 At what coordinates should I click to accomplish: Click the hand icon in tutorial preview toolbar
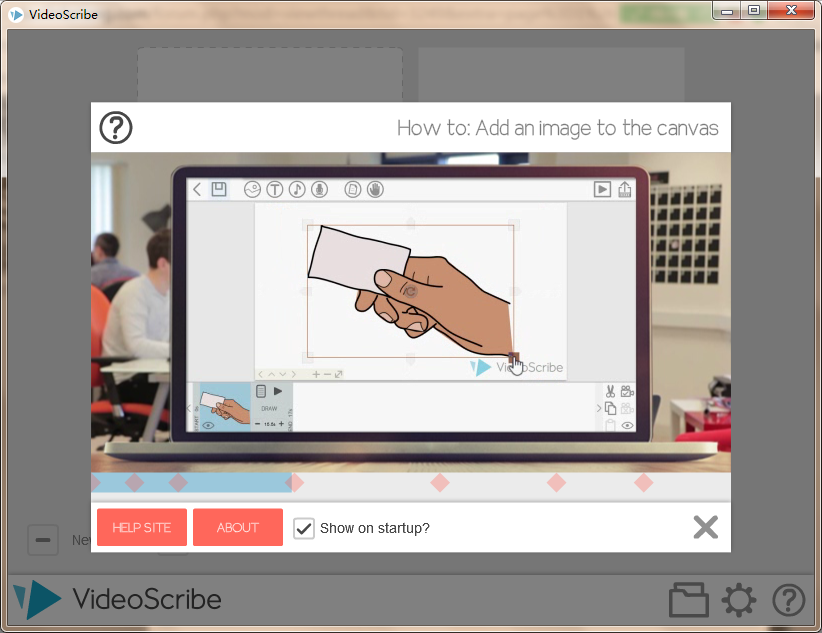click(375, 189)
